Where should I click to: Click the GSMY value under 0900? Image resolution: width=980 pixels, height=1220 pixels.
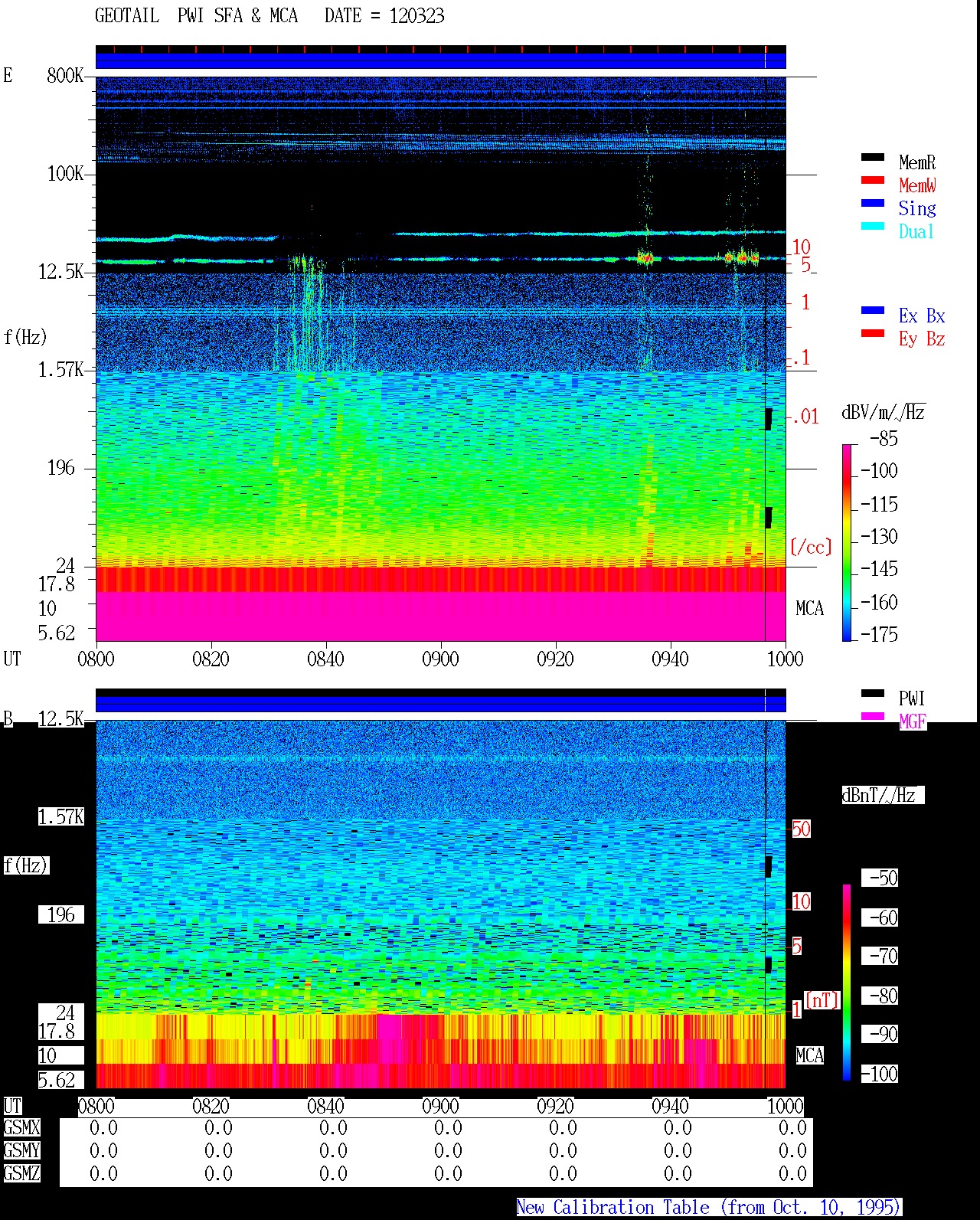point(448,1150)
